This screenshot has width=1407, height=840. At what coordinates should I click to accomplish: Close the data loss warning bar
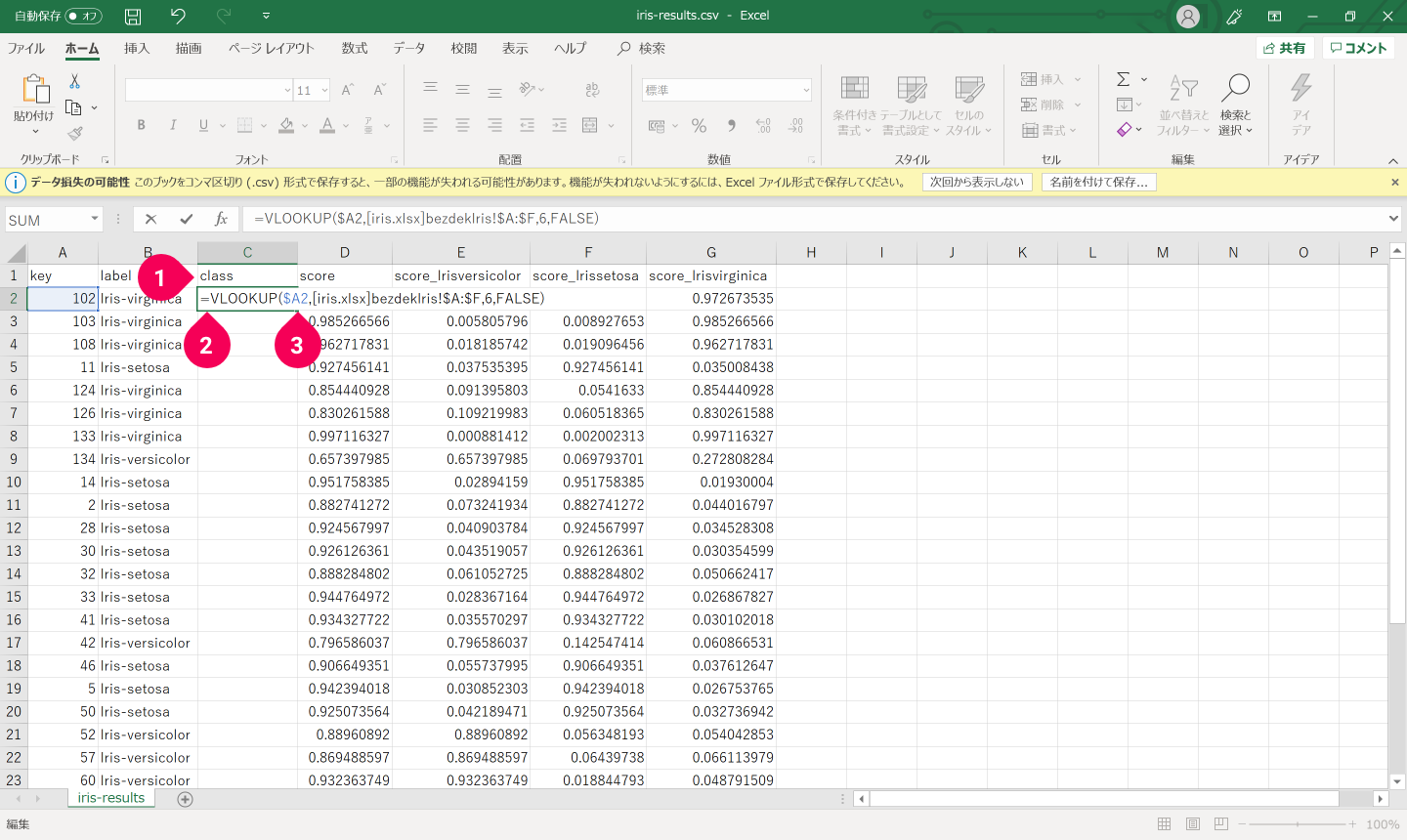coord(1394,182)
